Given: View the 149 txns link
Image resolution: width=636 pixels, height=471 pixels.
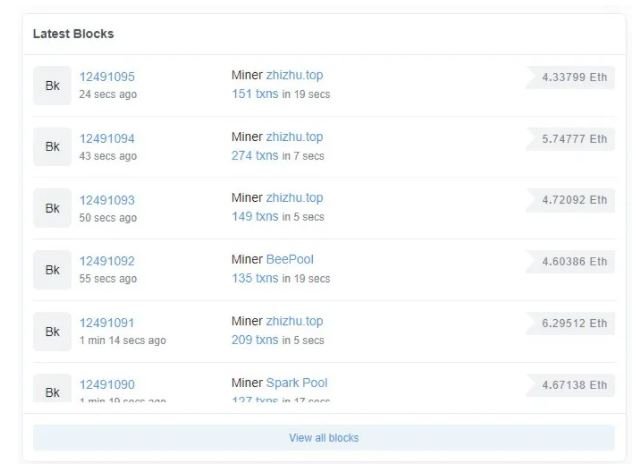Looking at the screenshot, I should (x=255, y=217).
